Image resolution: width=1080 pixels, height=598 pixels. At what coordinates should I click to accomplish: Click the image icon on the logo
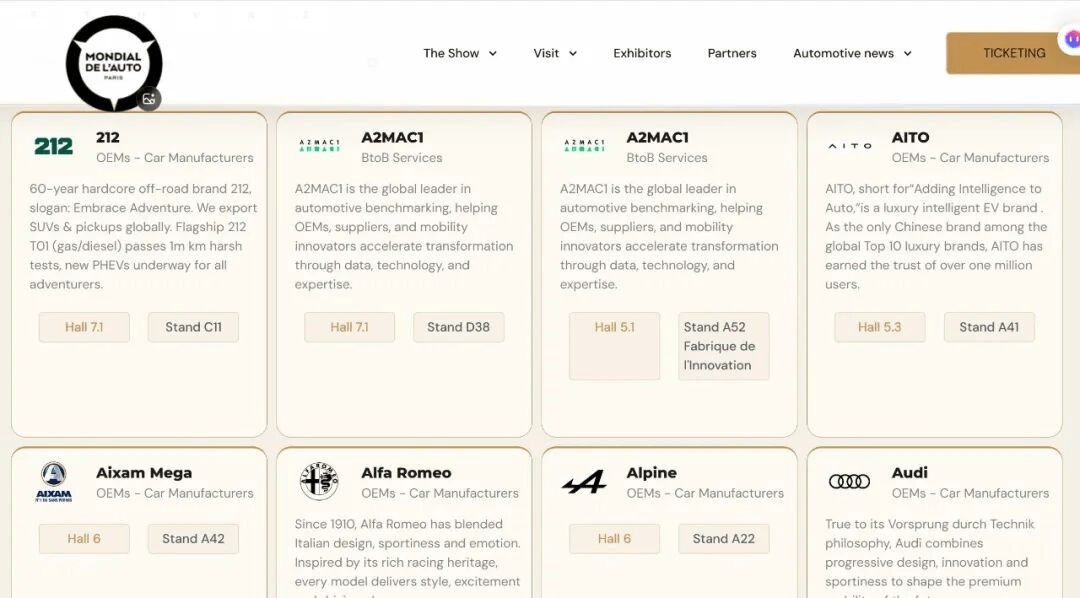point(149,99)
